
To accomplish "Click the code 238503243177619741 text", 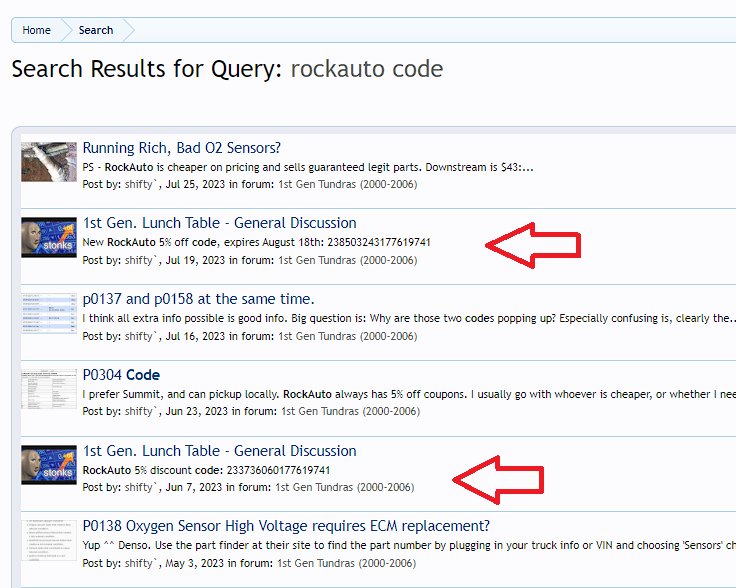I will click(x=379, y=242).
